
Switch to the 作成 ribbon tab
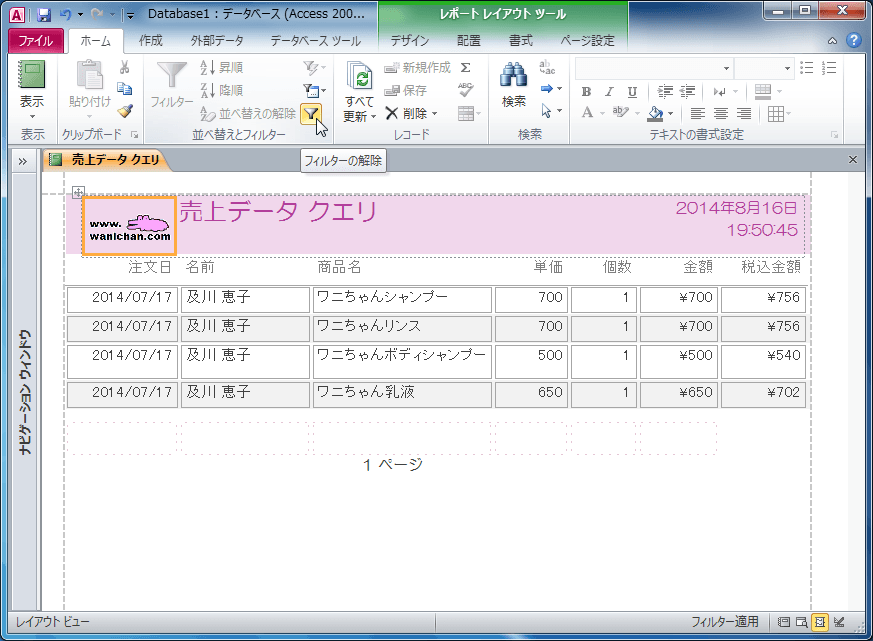point(150,41)
